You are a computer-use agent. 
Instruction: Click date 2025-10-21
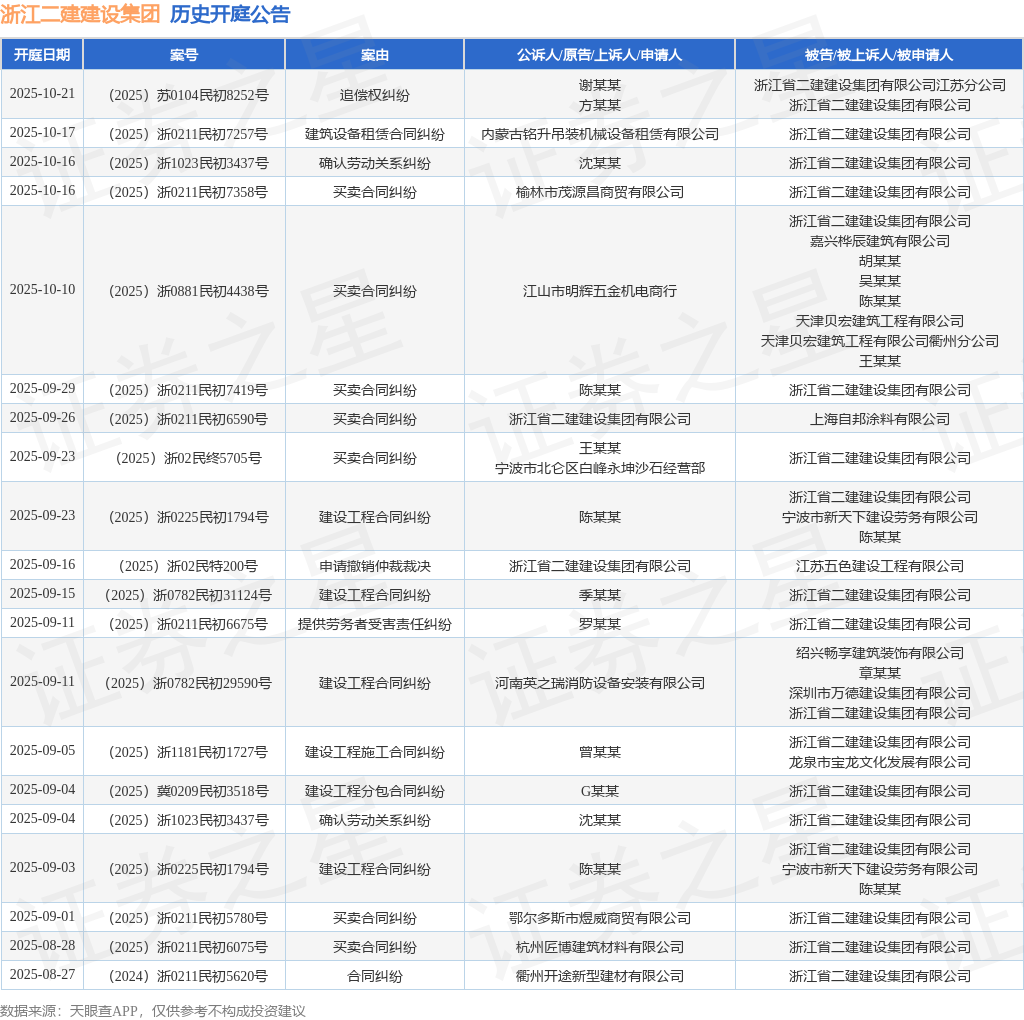point(42,93)
